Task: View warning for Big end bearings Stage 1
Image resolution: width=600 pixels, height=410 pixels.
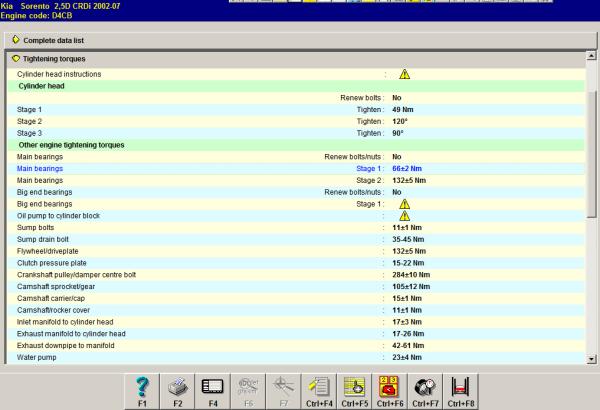Action: (404, 204)
